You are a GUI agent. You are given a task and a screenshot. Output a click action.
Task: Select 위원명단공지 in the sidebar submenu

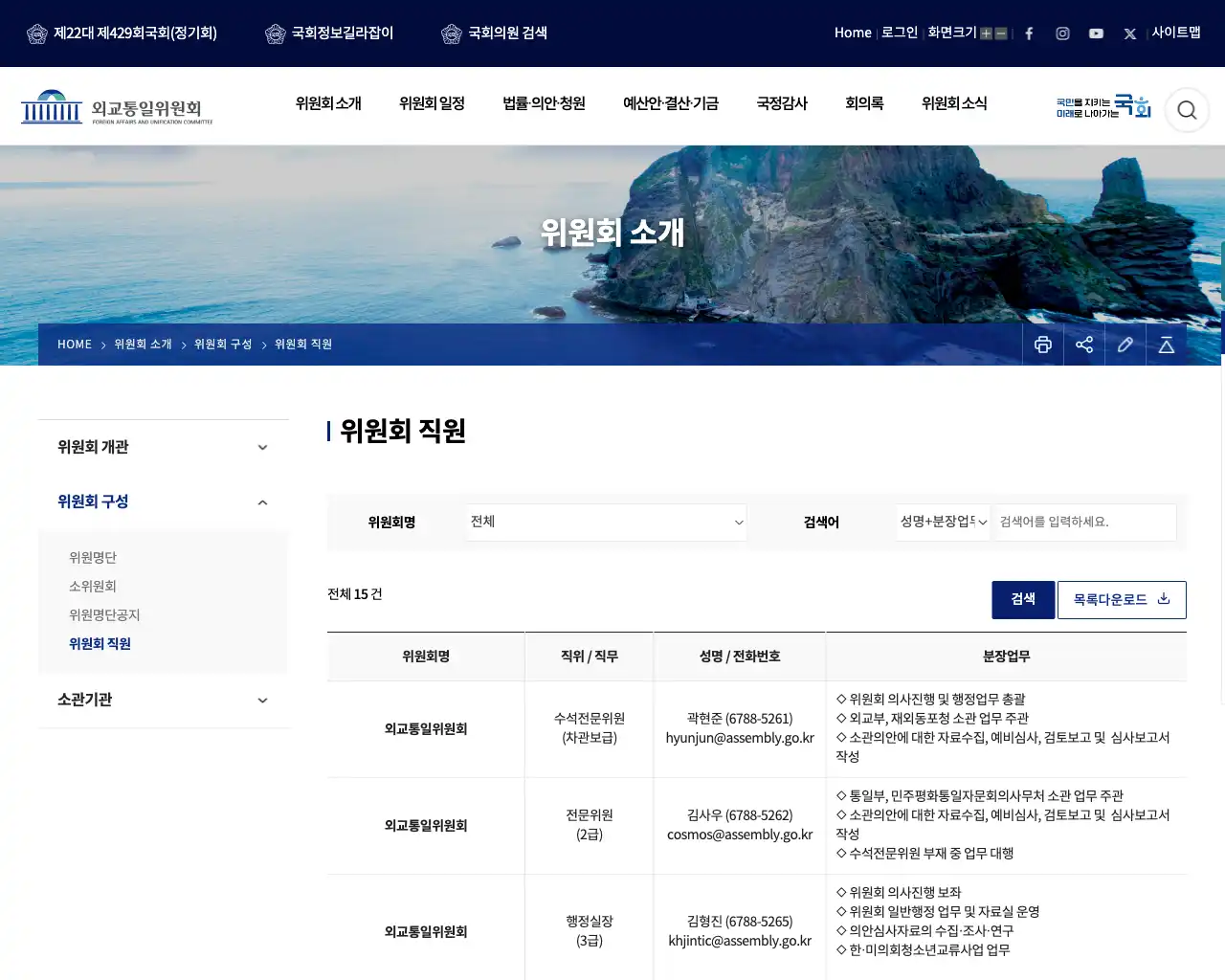[104, 615]
